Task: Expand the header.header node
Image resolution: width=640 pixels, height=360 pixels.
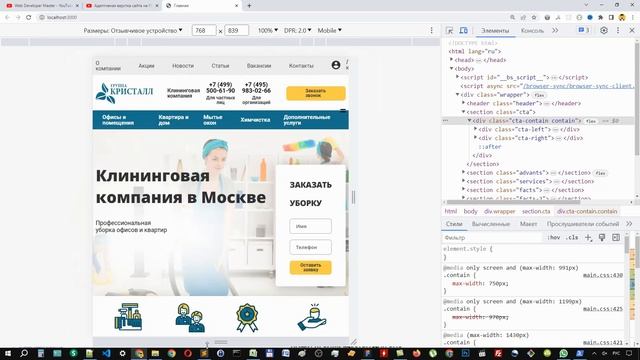Action: pyautogui.click(x=464, y=103)
